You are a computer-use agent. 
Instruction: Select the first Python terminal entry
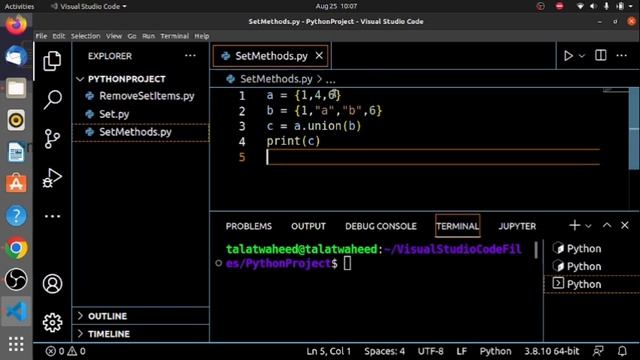[591, 249]
